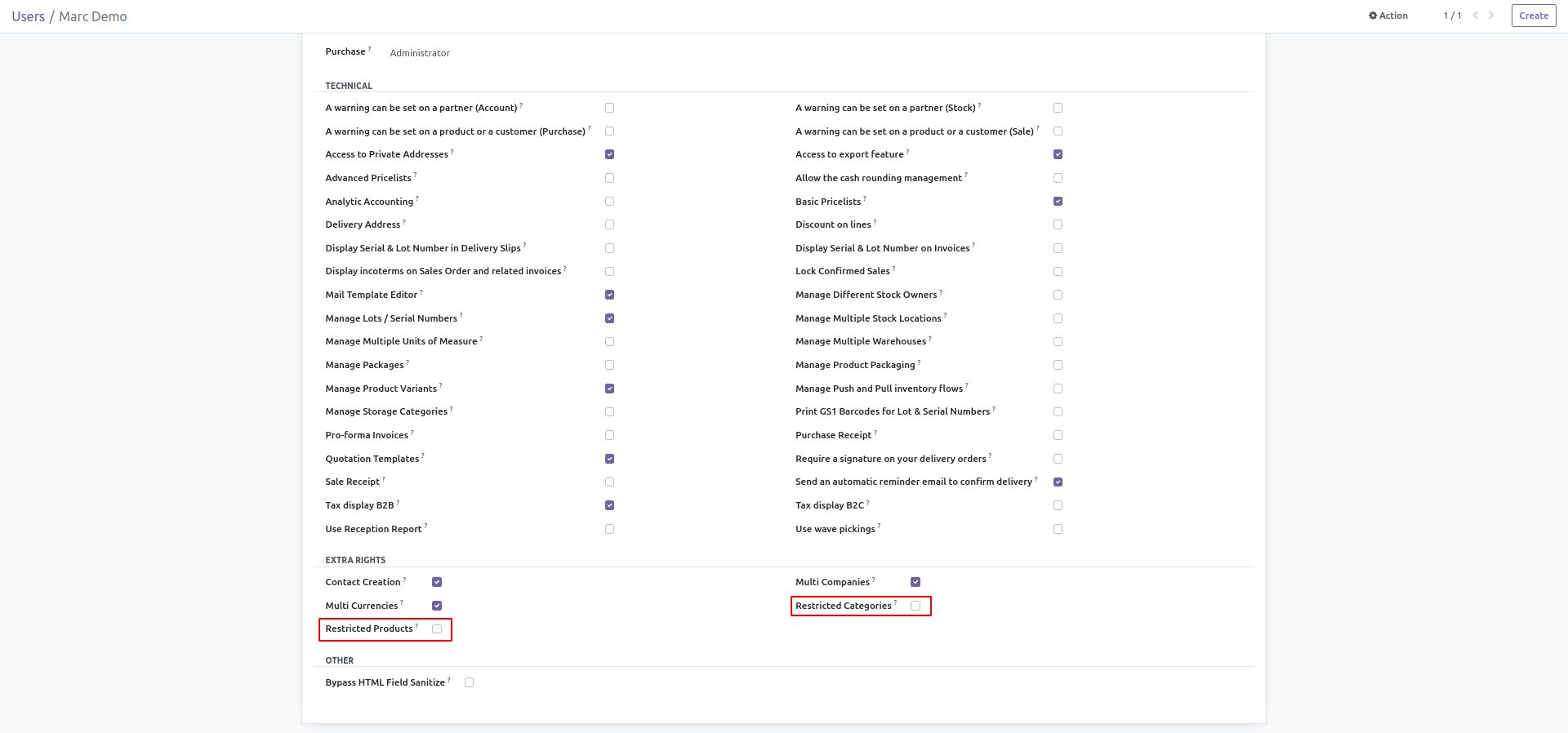Enable Manage Packages checkbox
The image size is (1568, 733).
(x=609, y=365)
